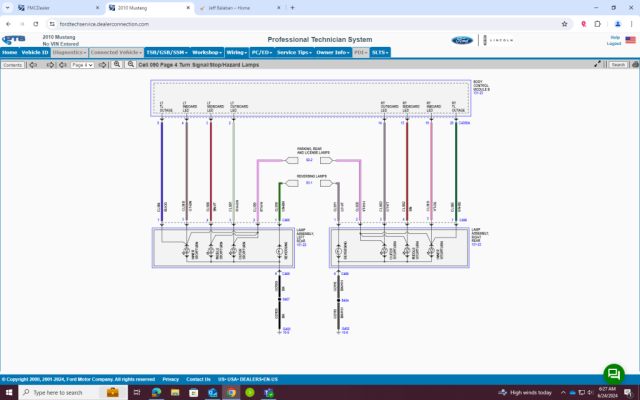The image size is (640, 400).
Task: Open the green live chat bubble
Action: click(614, 374)
